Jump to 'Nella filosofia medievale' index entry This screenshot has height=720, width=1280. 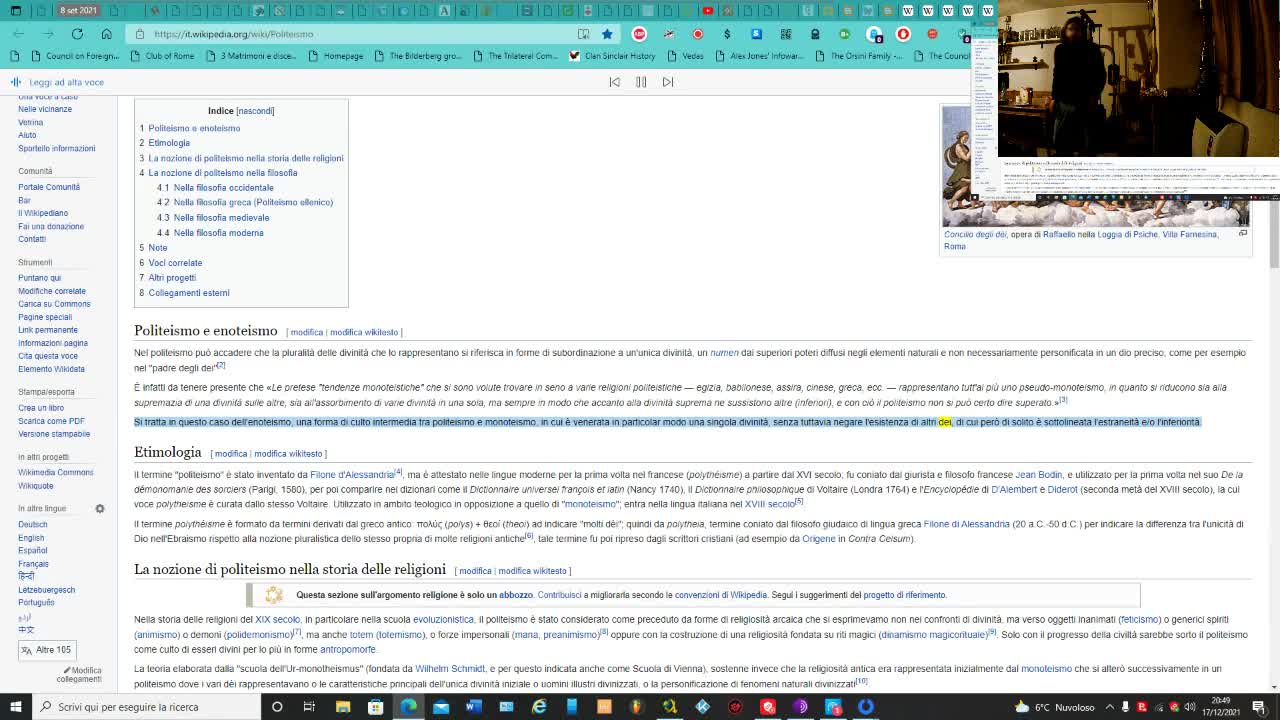pyautogui.click(x=221, y=218)
